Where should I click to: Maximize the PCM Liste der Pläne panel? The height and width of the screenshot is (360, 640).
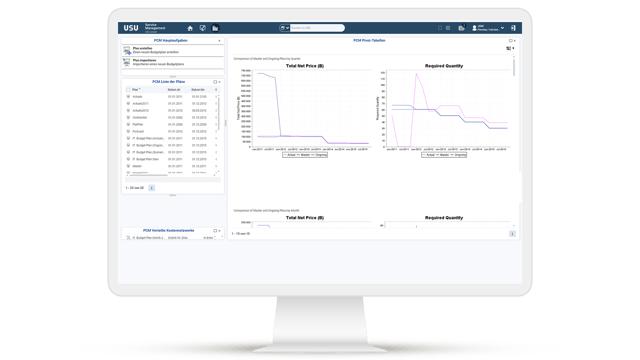215,82
